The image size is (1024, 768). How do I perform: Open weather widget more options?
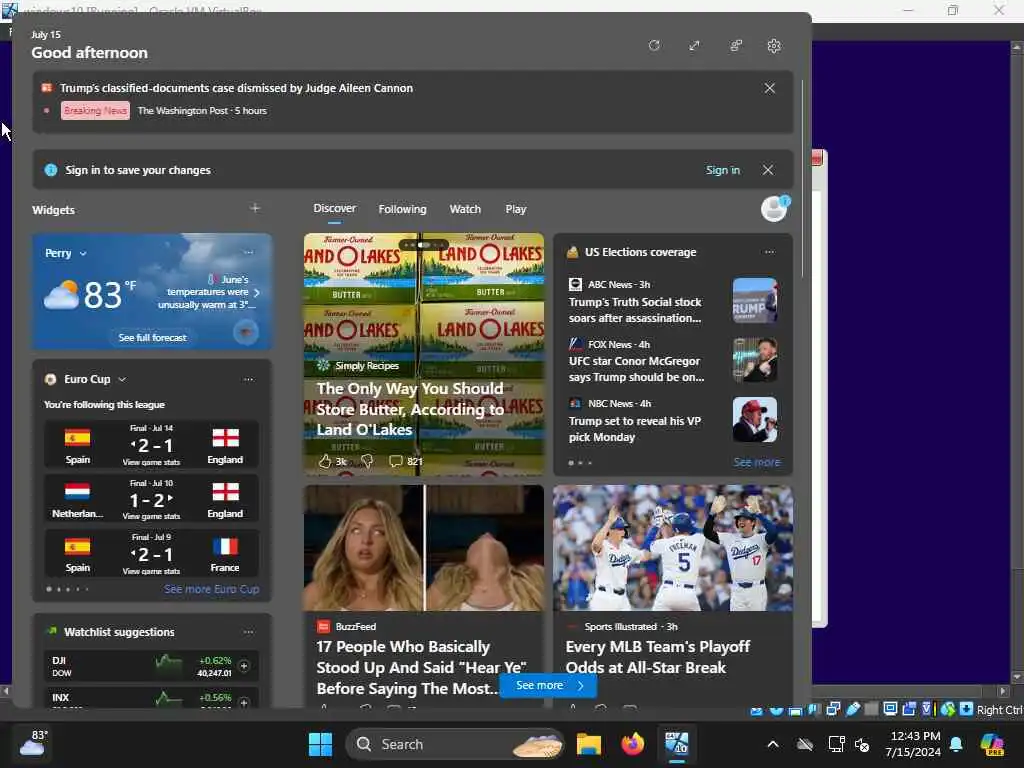point(248,252)
